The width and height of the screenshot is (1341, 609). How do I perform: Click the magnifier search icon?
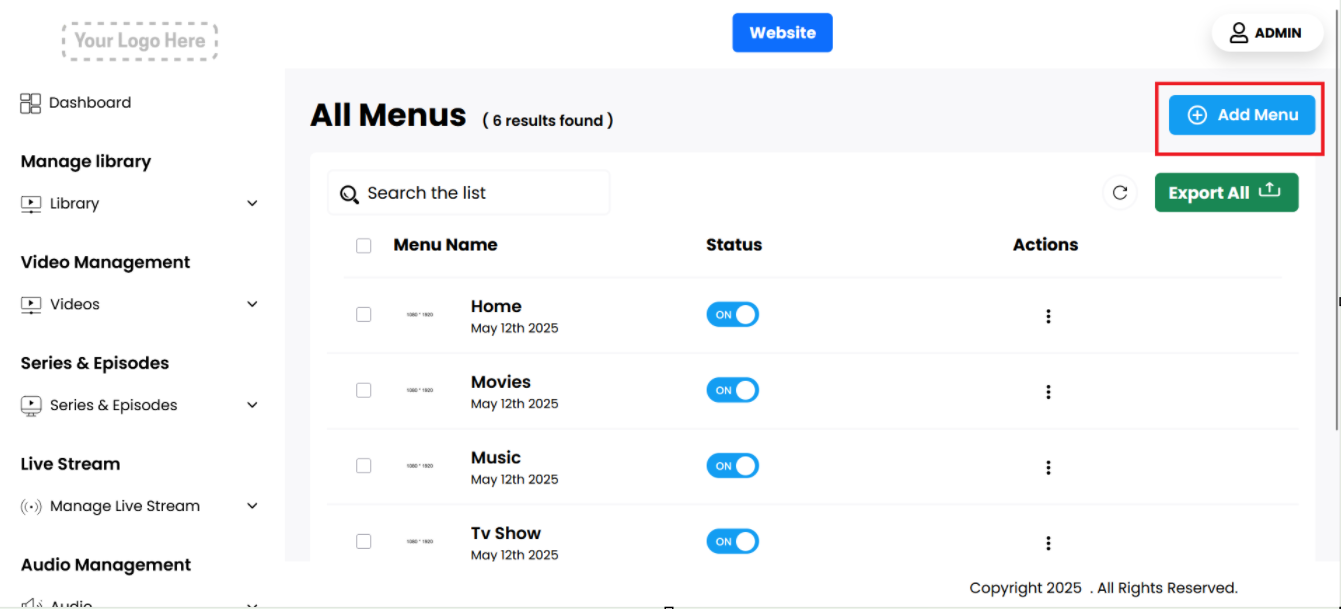tap(349, 194)
